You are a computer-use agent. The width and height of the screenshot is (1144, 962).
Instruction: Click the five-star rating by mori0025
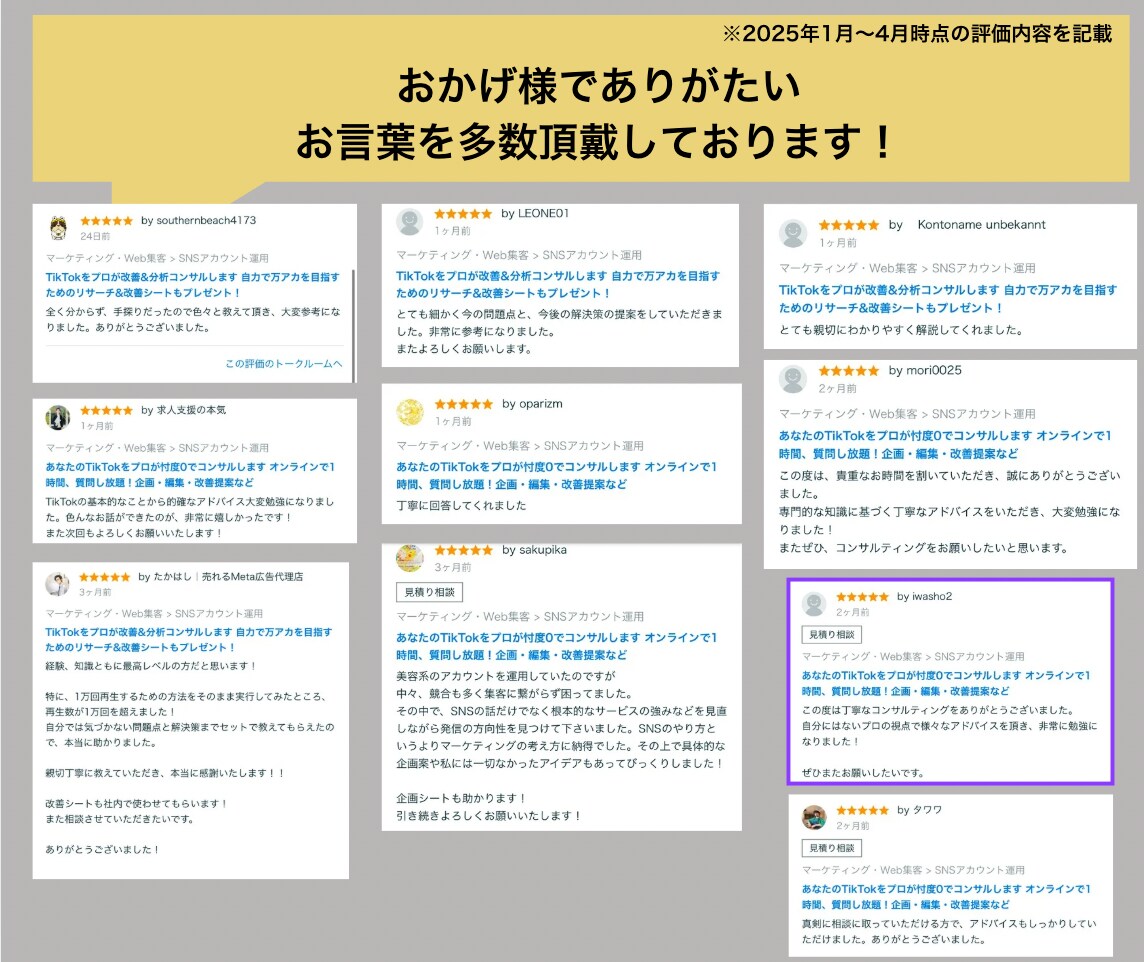coord(849,371)
